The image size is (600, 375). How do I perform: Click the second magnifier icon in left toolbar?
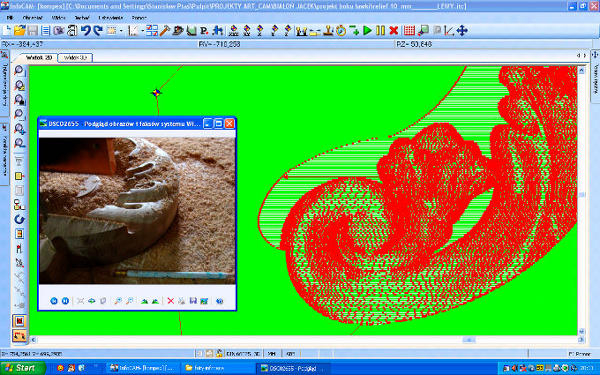[19, 85]
